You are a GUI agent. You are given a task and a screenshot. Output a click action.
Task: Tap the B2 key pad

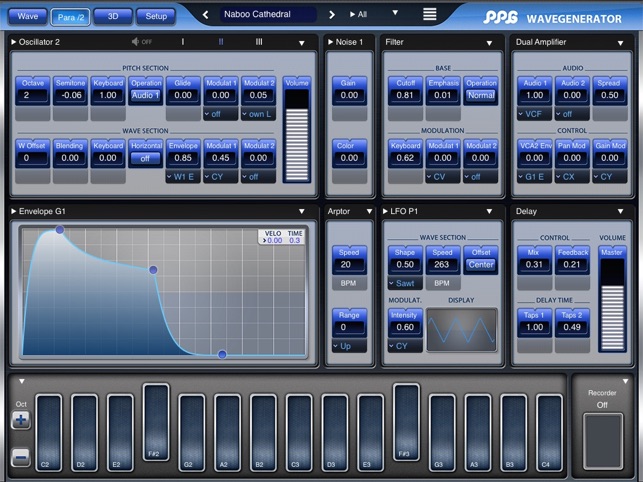263,432
